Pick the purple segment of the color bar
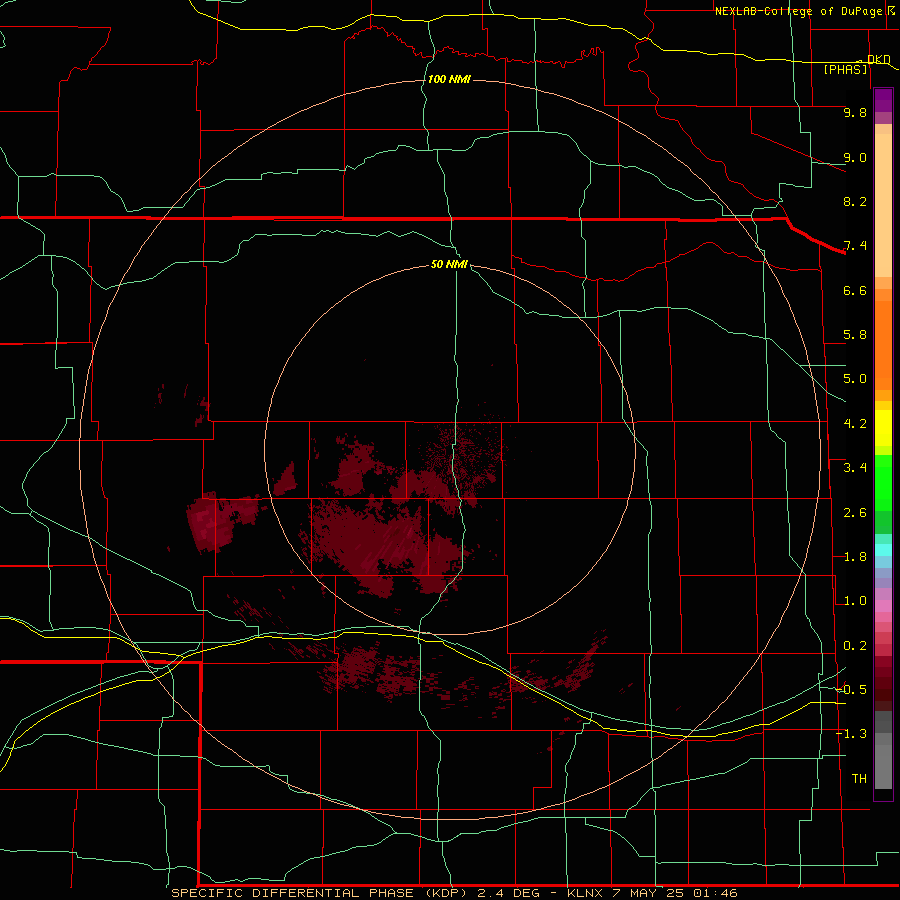The image size is (900, 900). 883,100
